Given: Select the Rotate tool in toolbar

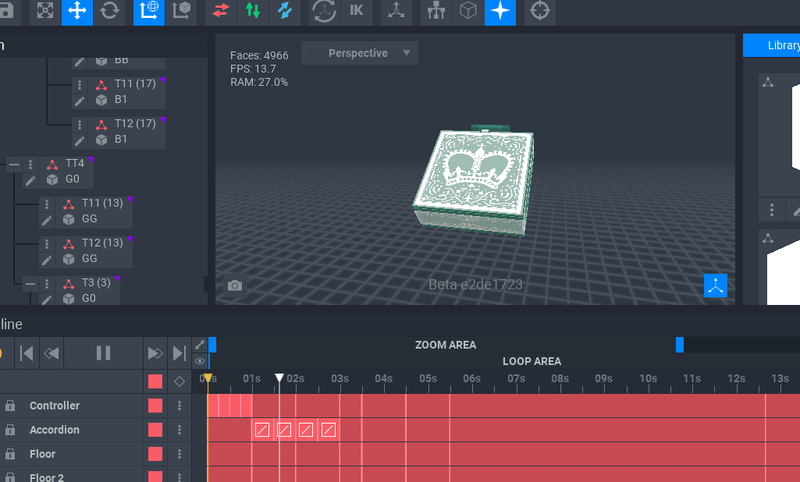Looking at the screenshot, I should coord(109,11).
